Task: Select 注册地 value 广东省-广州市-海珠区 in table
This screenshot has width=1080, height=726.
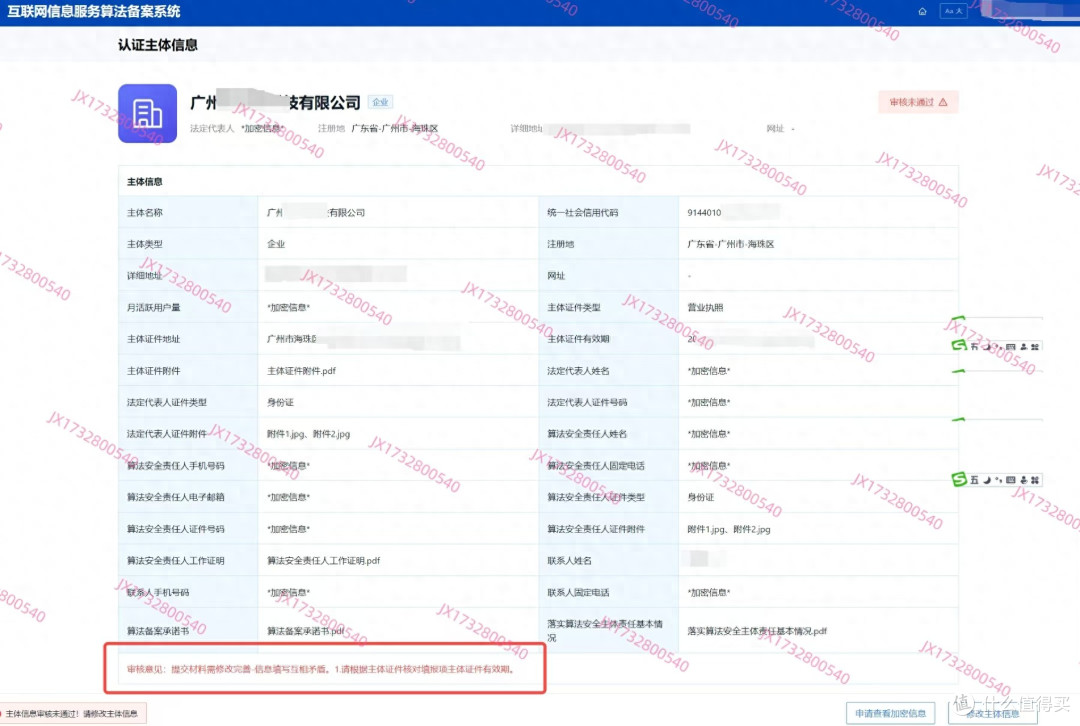Action: coord(730,244)
